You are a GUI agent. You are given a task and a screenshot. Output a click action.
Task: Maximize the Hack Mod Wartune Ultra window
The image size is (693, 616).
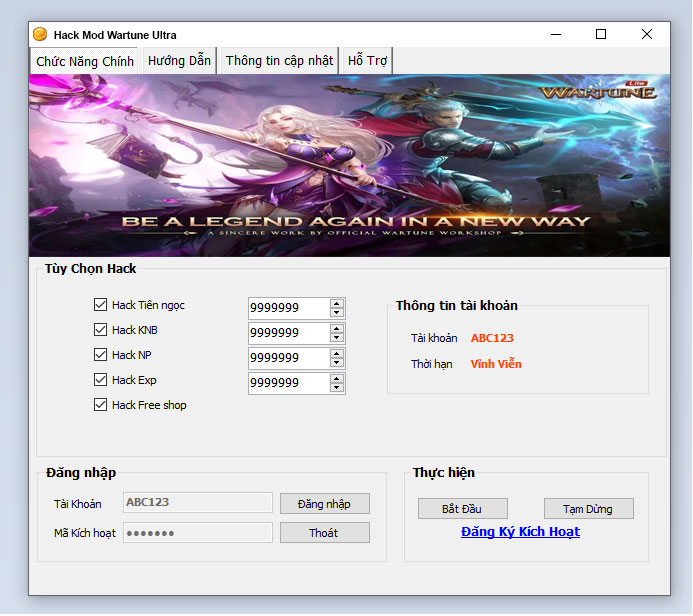point(601,34)
